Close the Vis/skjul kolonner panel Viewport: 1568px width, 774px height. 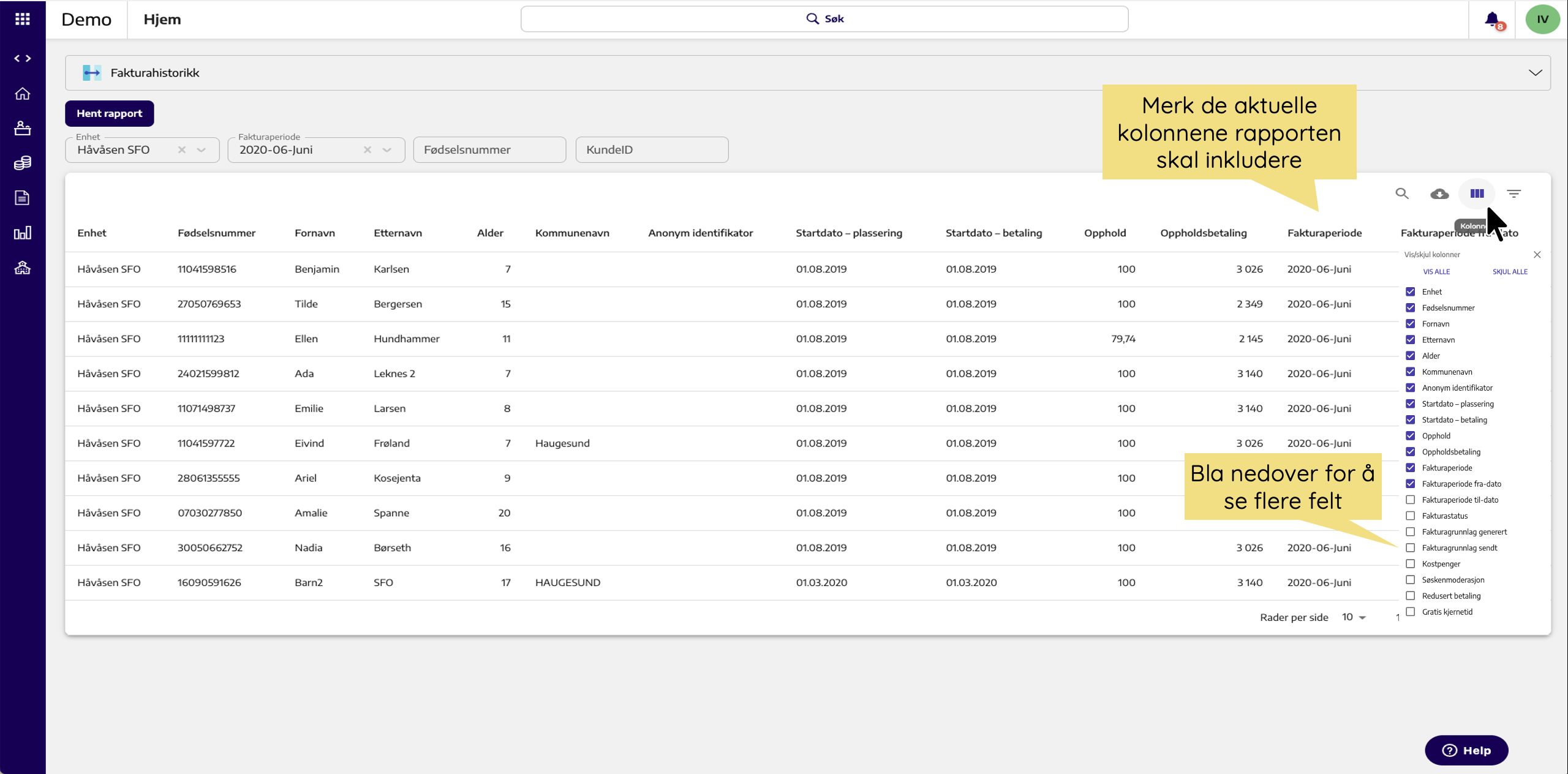pyautogui.click(x=1537, y=255)
